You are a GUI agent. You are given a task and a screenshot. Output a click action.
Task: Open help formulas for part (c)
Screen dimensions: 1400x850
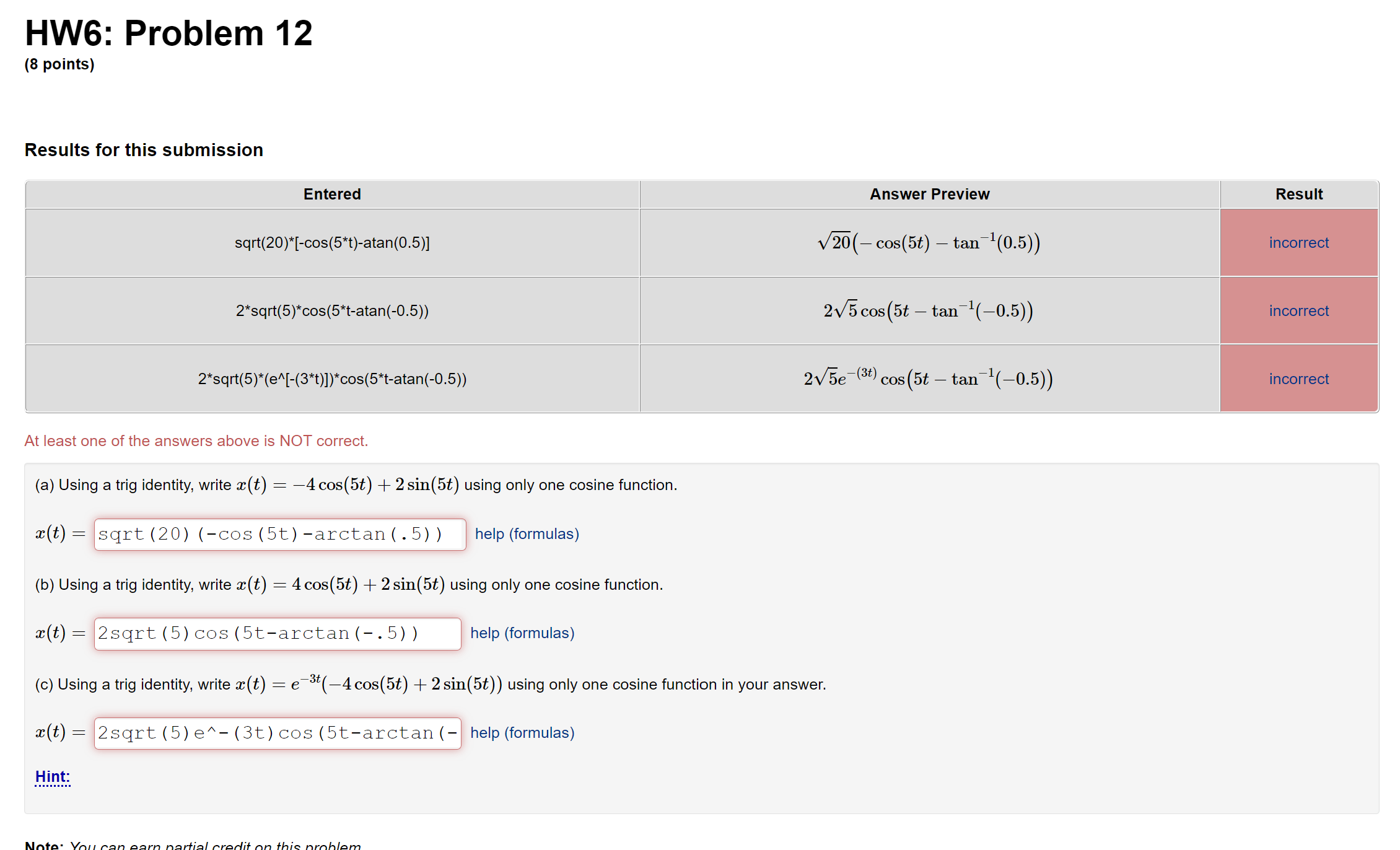coord(522,732)
